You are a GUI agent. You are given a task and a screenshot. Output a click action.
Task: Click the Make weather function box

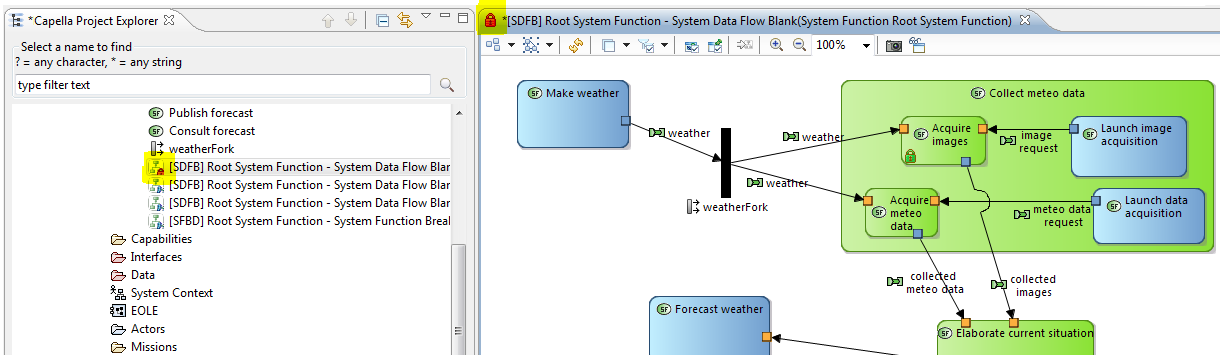coord(574,113)
